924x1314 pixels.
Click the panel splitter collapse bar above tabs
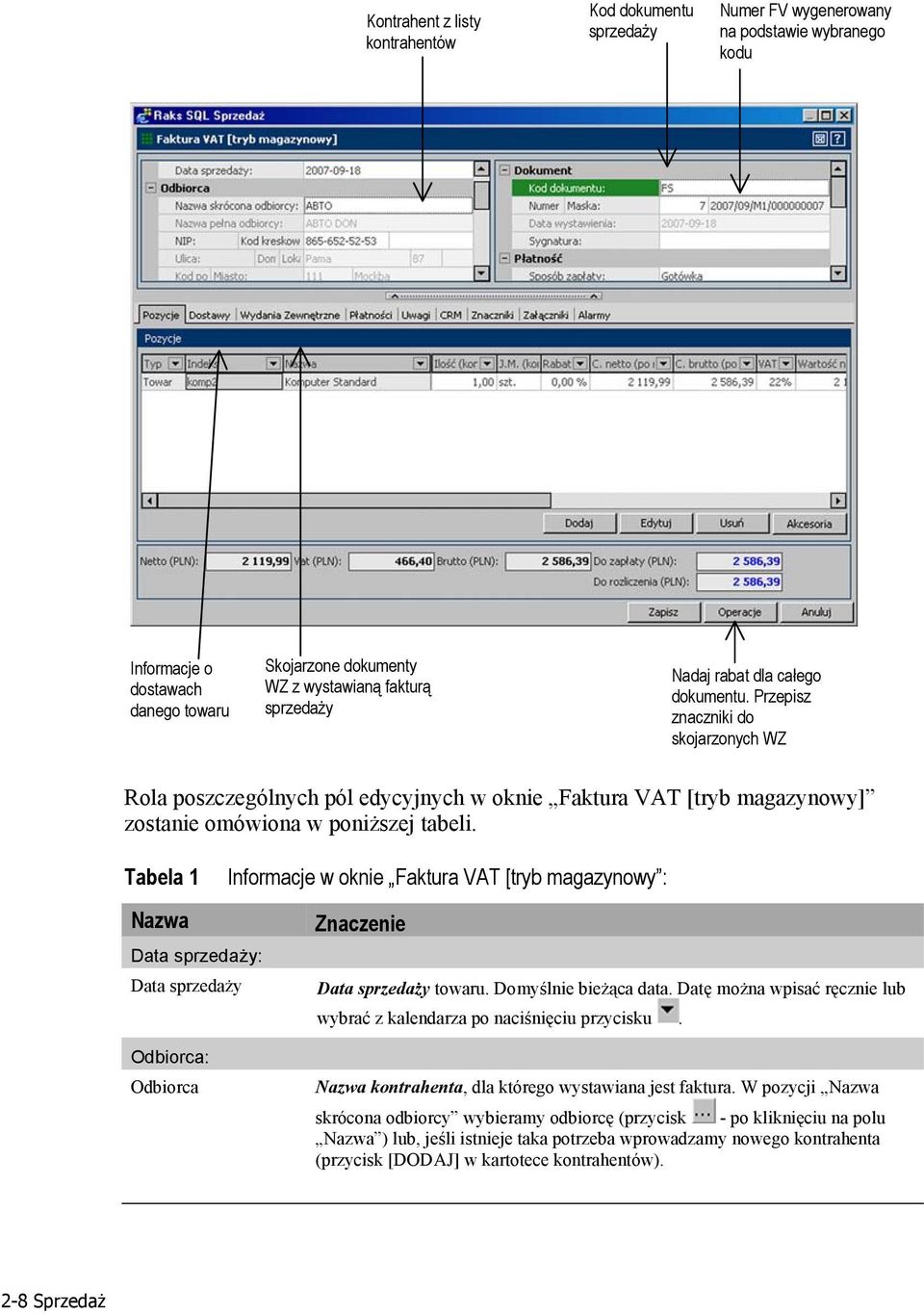pos(494,296)
